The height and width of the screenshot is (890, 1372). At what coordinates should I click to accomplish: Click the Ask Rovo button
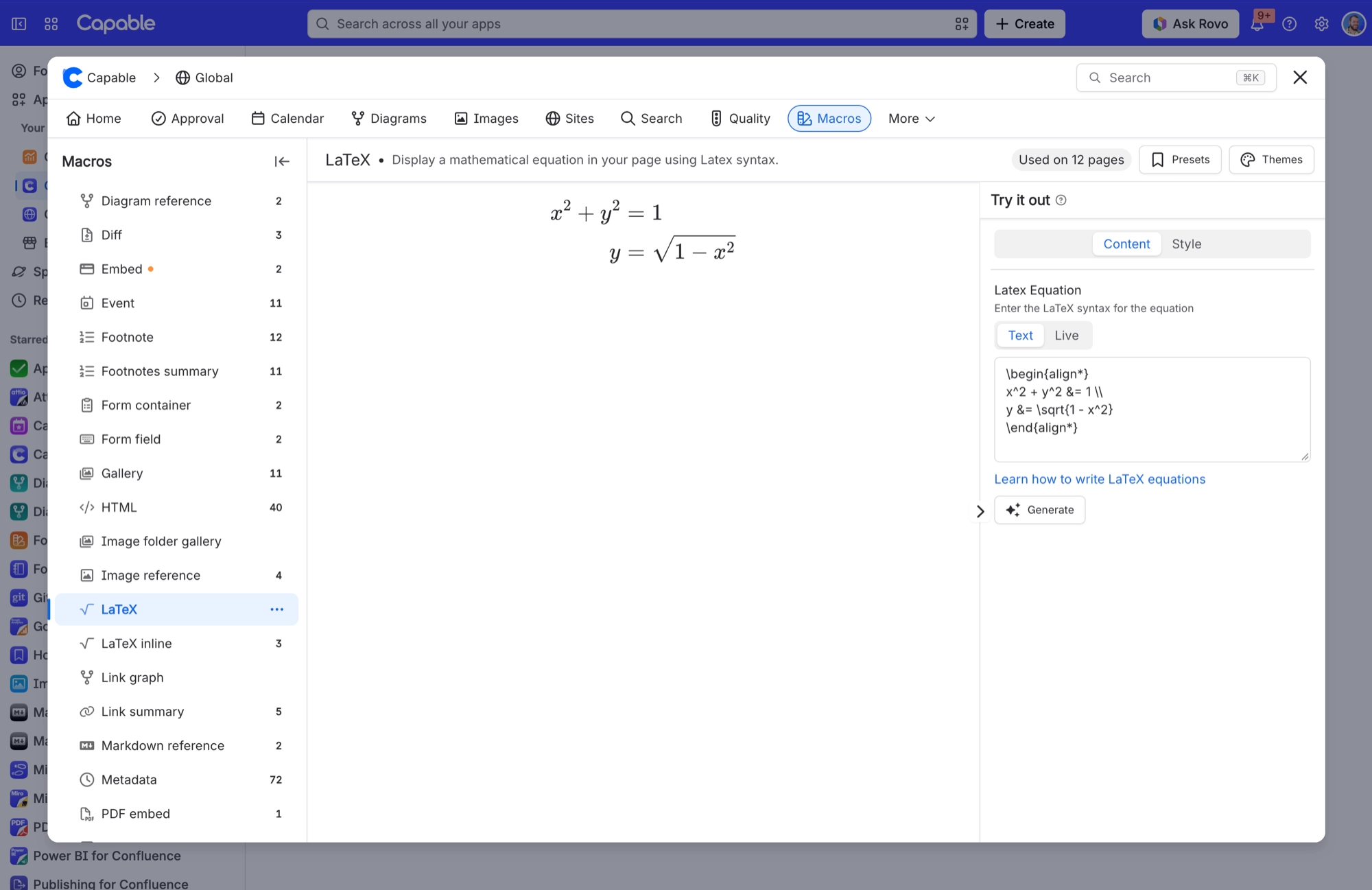click(1190, 24)
